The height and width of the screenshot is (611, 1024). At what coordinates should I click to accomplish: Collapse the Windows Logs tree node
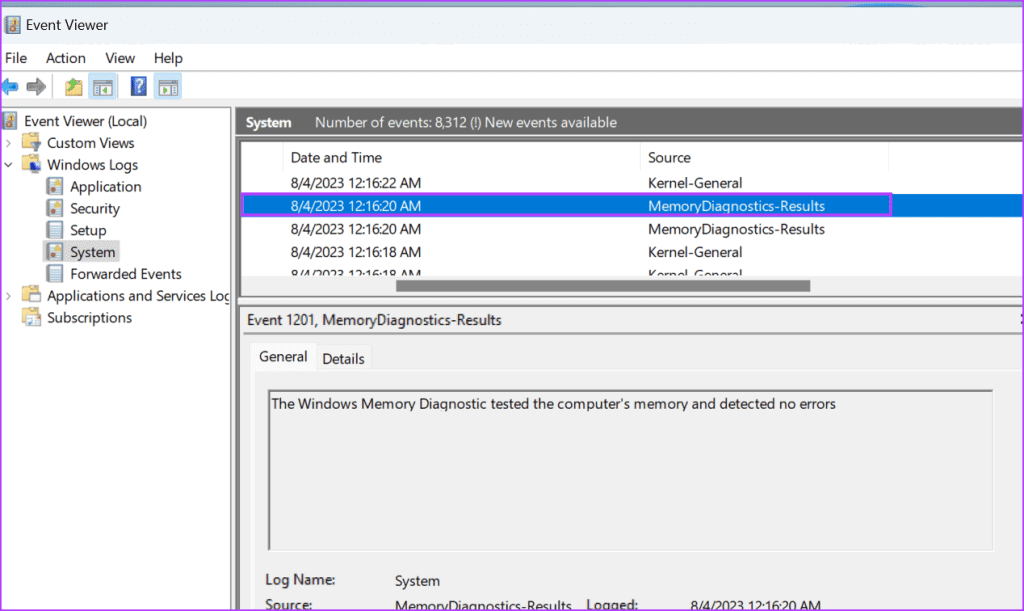(8, 164)
